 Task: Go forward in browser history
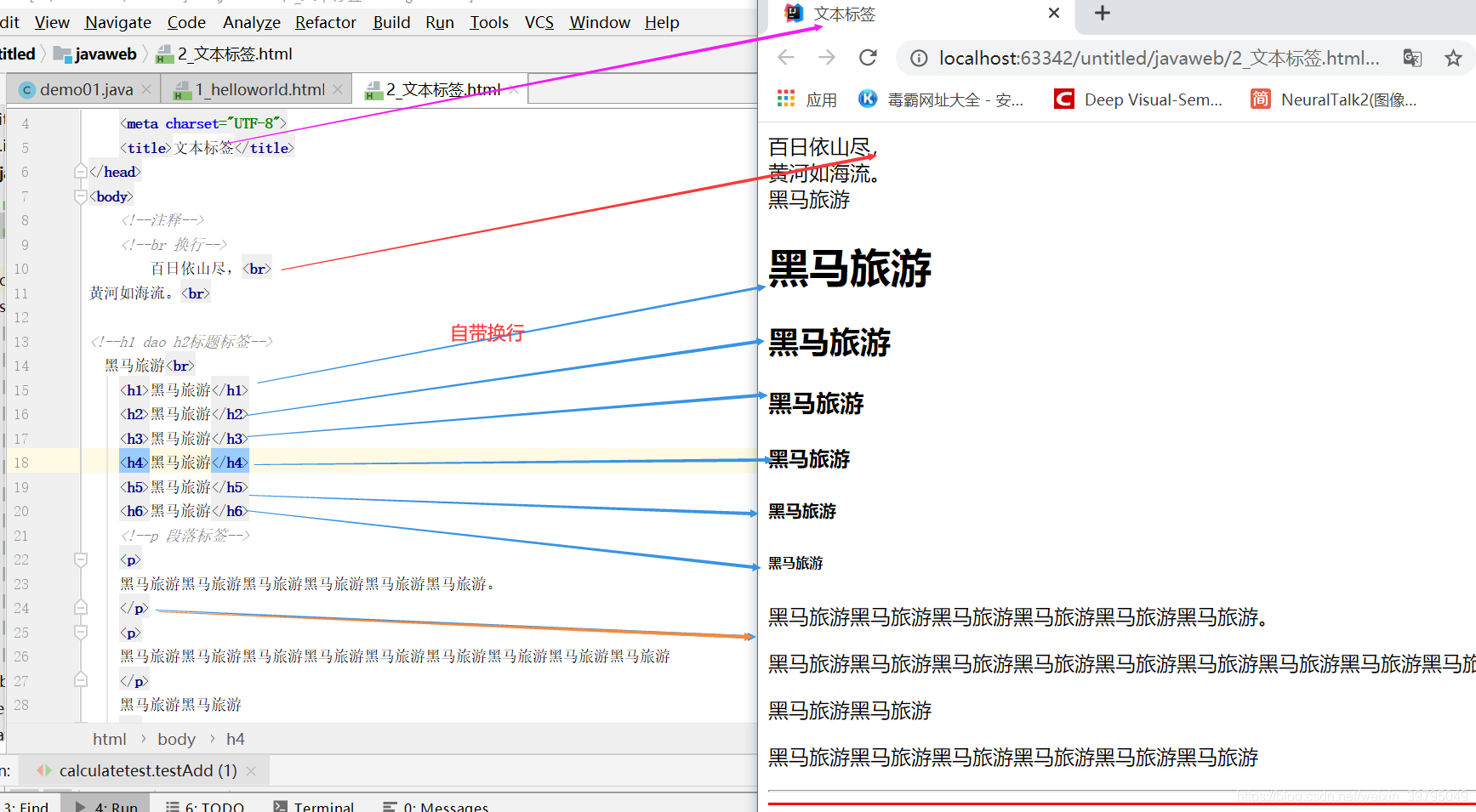coord(827,58)
